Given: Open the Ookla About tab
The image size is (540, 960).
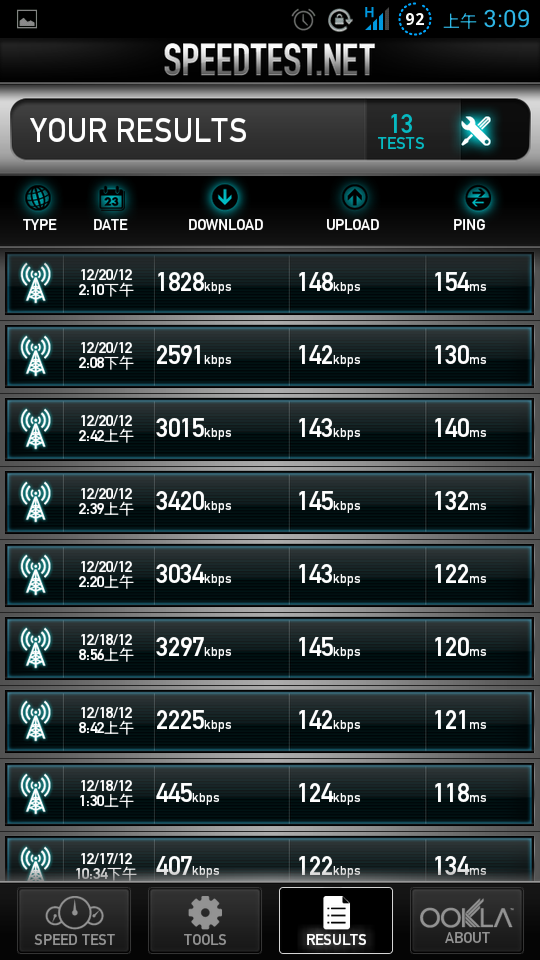Looking at the screenshot, I should [x=467, y=920].
